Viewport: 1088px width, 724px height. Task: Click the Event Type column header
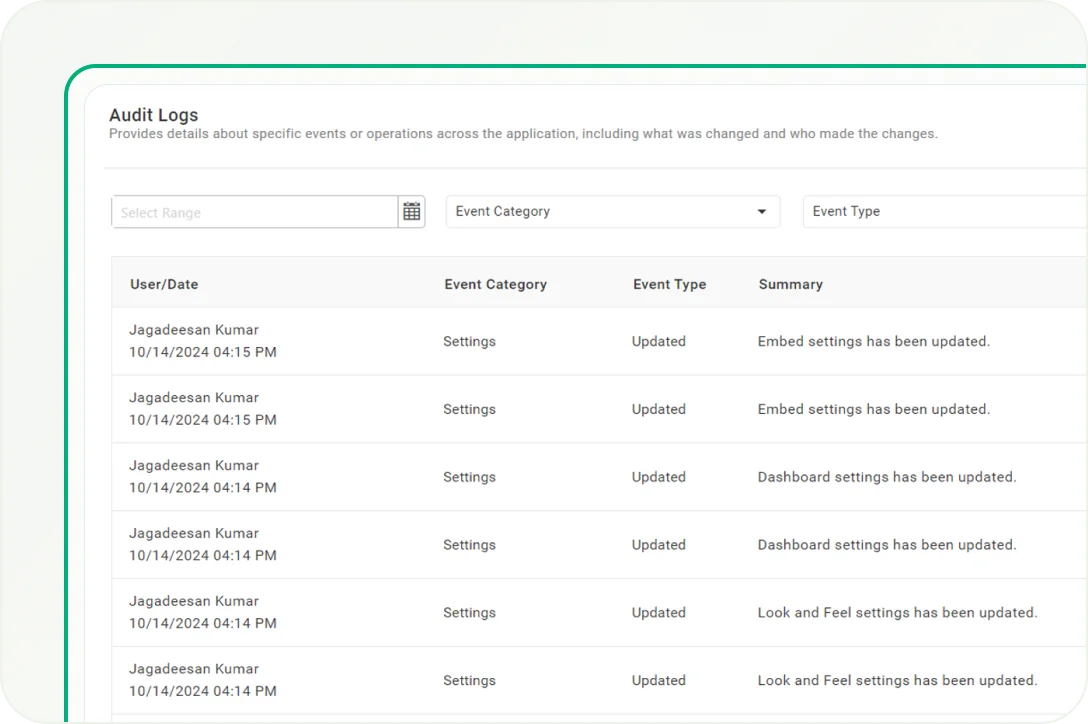point(669,284)
